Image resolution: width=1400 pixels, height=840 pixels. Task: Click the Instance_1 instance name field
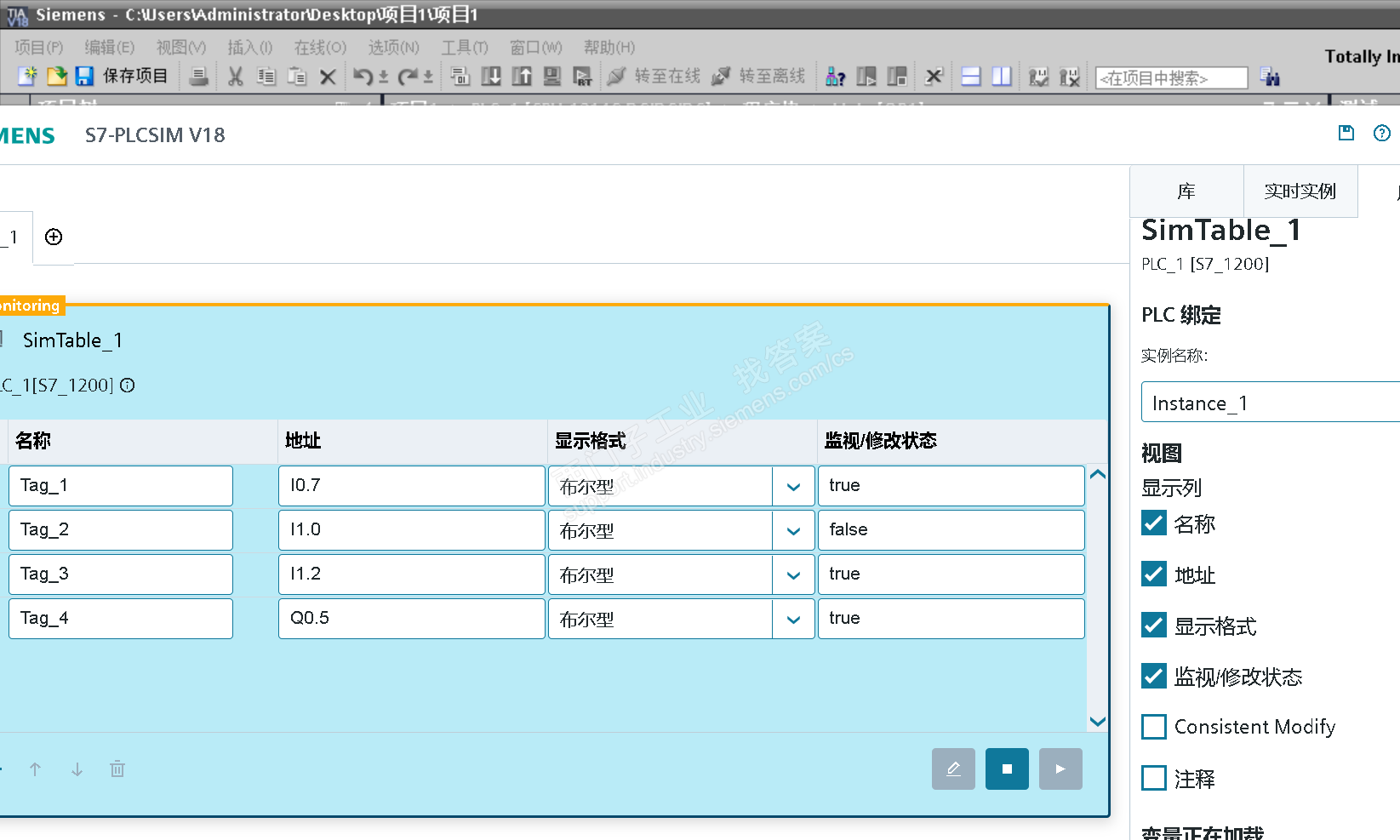pyautogui.click(x=1271, y=402)
